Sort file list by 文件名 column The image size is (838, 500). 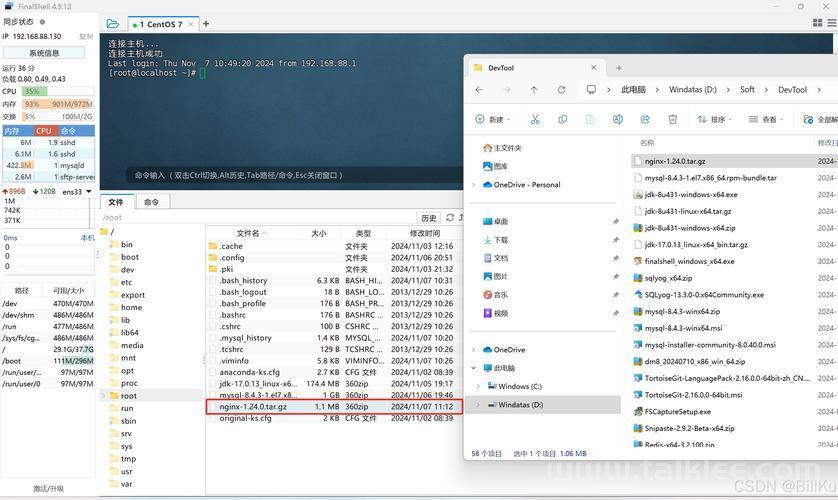[x=251, y=233]
